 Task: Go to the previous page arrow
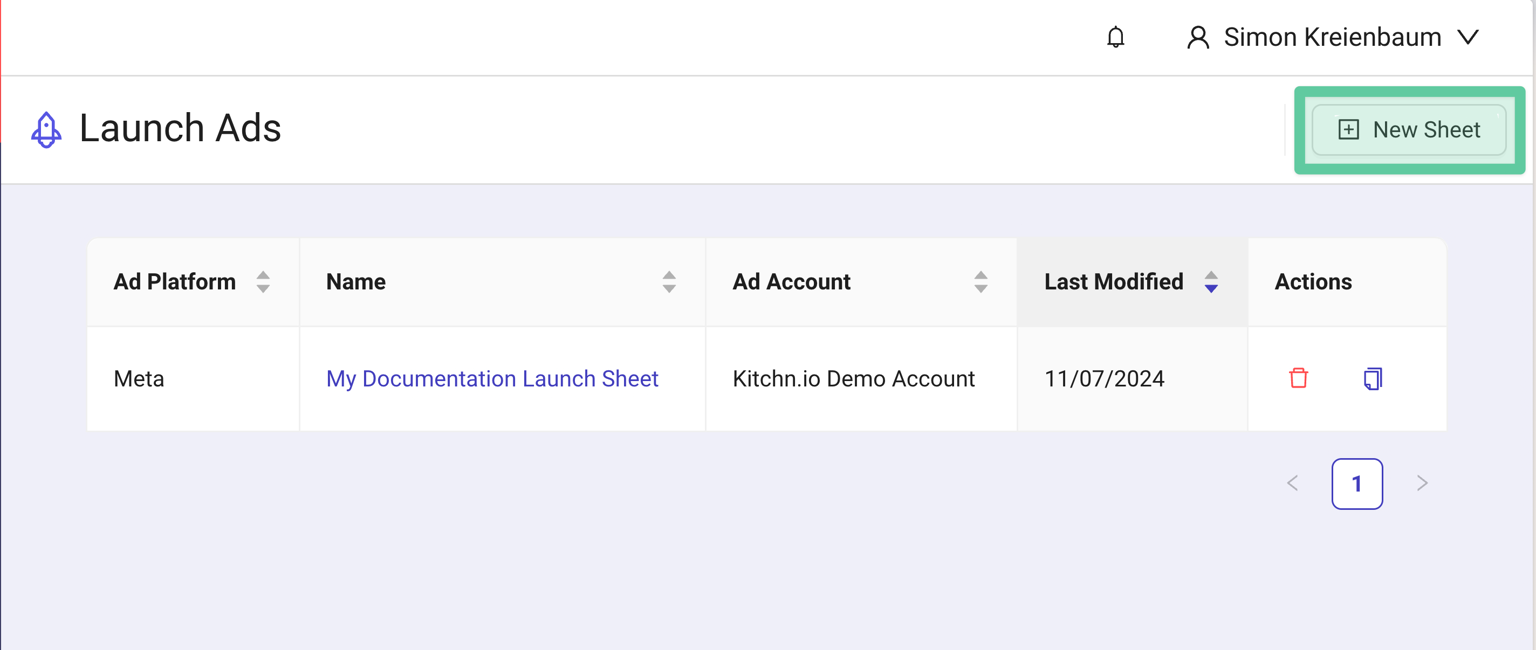pyautogui.click(x=1292, y=484)
